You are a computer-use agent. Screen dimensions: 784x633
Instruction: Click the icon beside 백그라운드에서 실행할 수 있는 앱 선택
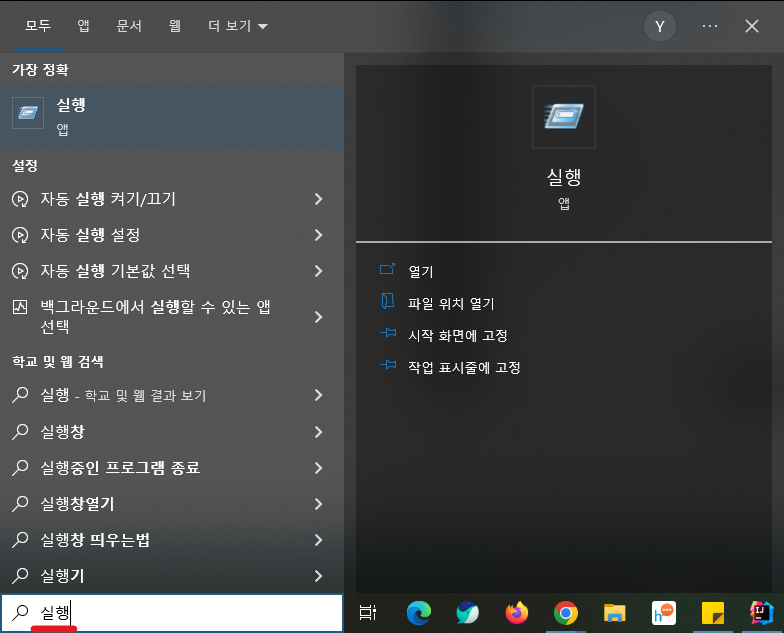pos(20,306)
